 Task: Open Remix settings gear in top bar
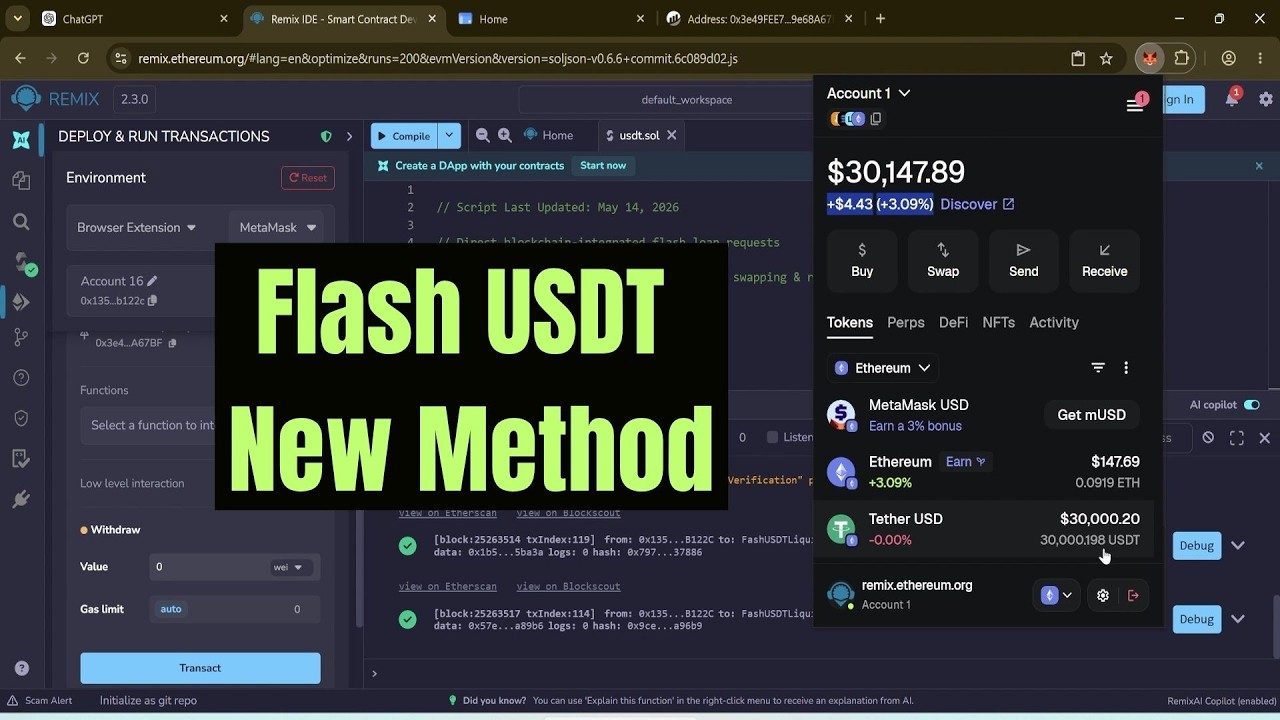pos(1266,99)
